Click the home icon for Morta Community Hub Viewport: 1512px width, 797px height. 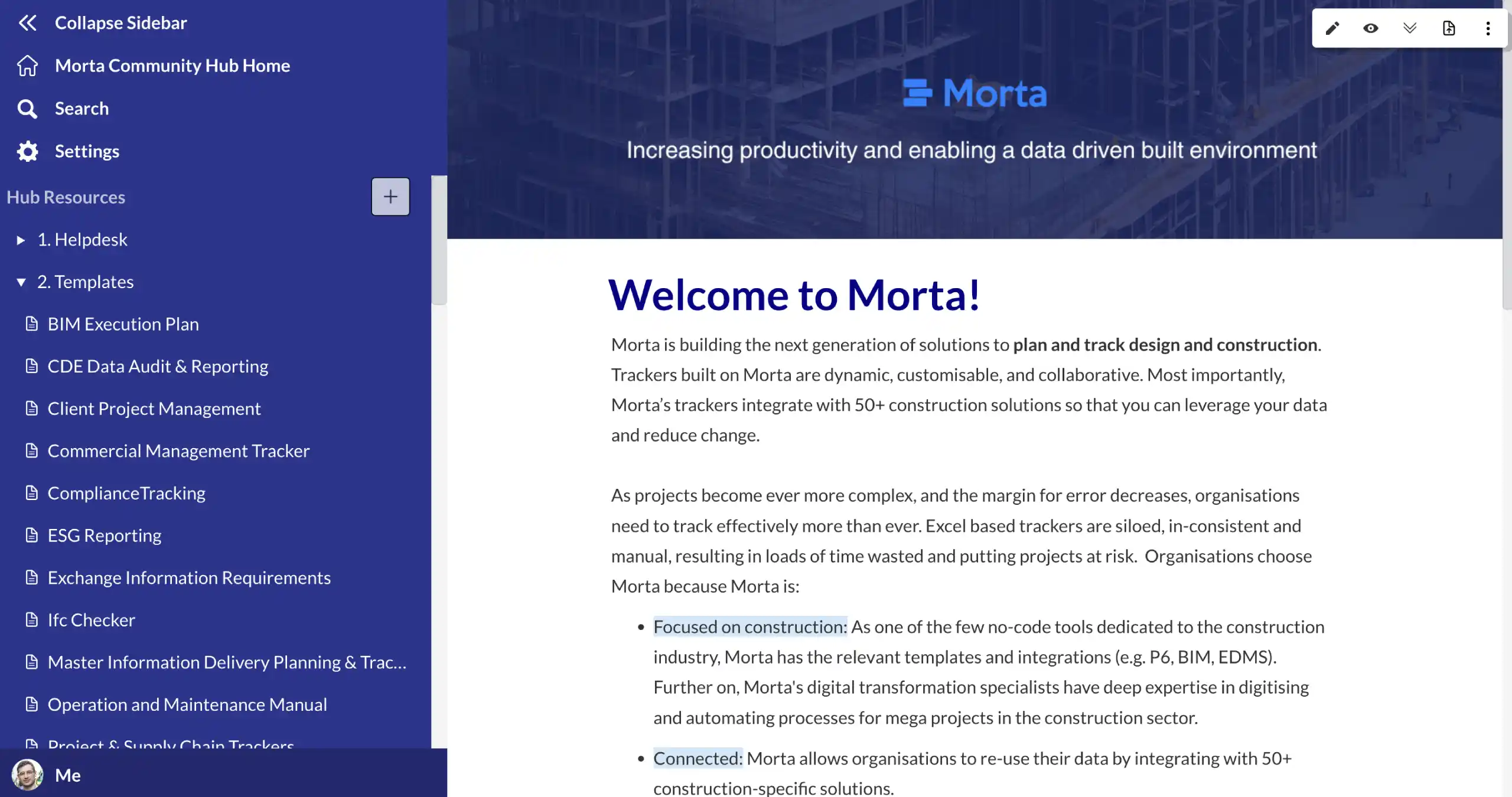coord(27,66)
